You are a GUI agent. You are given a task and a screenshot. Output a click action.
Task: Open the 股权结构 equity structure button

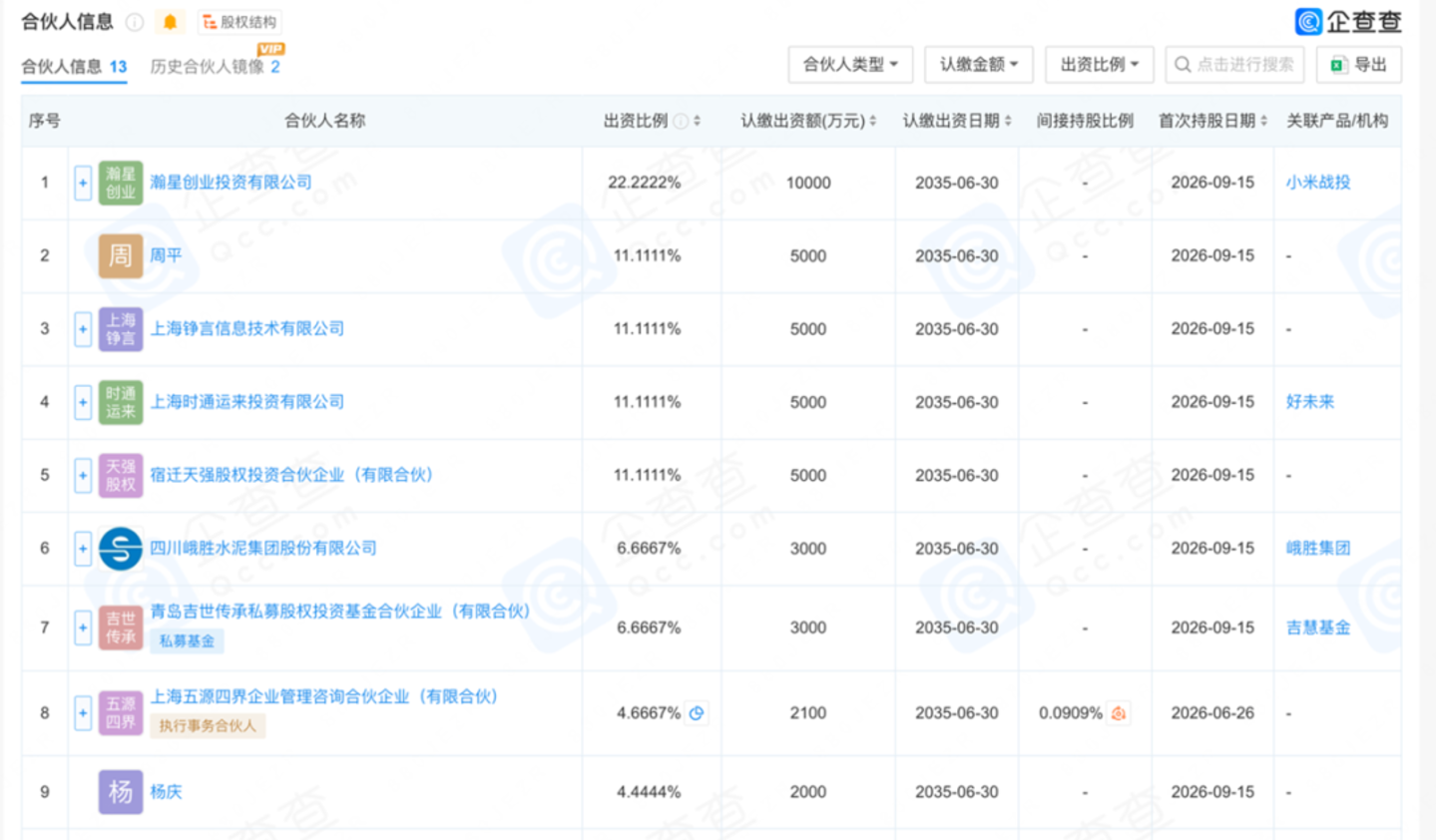coord(239,22)
